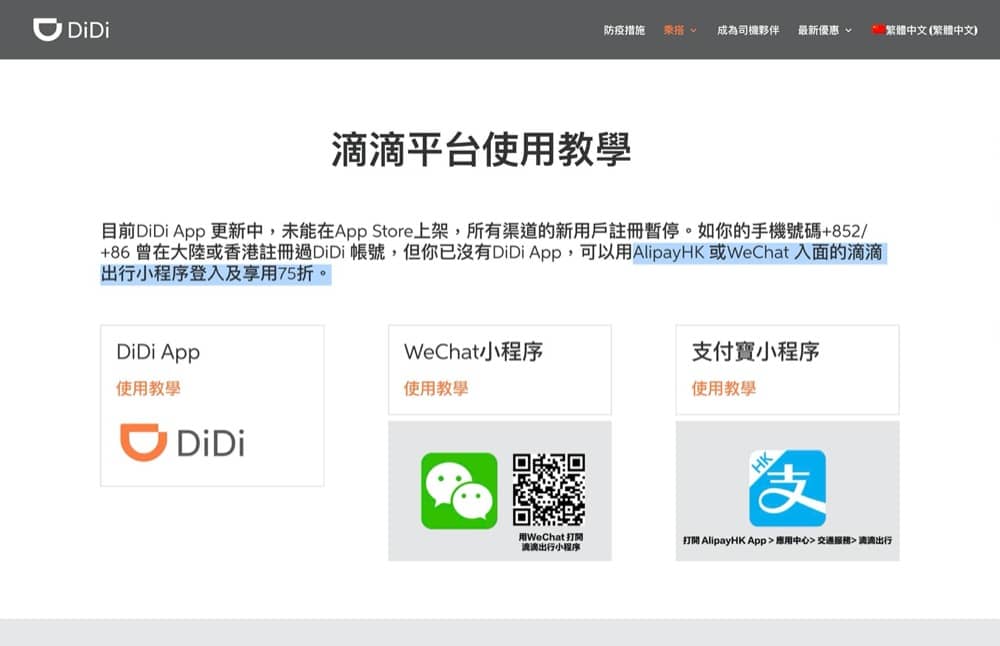Click the green WeChat icon
Viewport: 1000px width, 646px height.
pyautogui.click(x=459, y=491)
